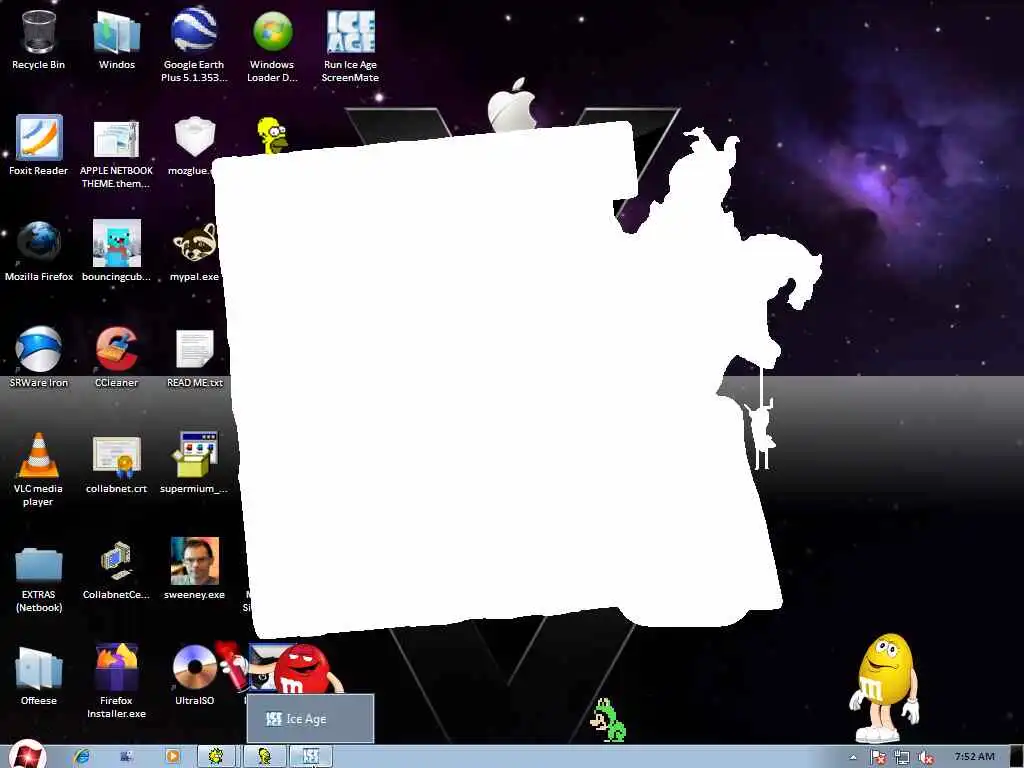
Task: Open the Windows Start menu orb
Action: pyautogui.click(x=27, y=755)
